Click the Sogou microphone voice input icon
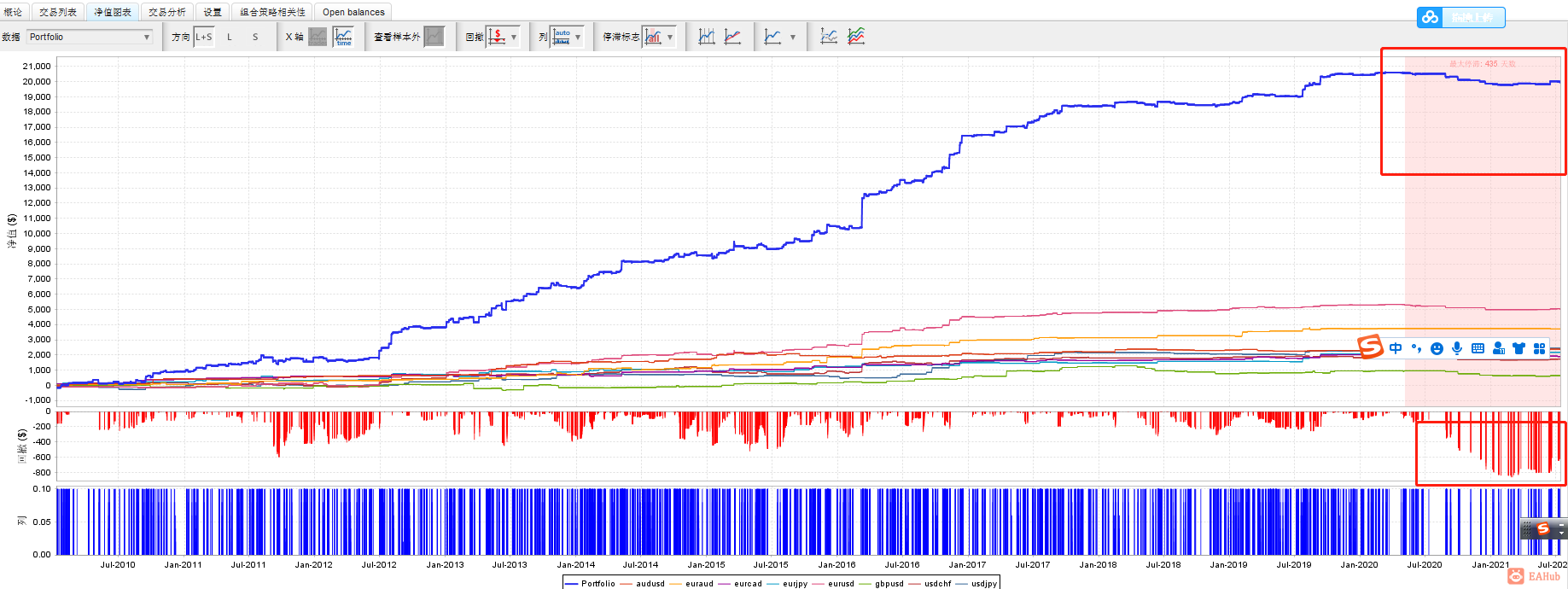Image resolution: width=1568 pixels, height=589 pixels. (1457, 348)
